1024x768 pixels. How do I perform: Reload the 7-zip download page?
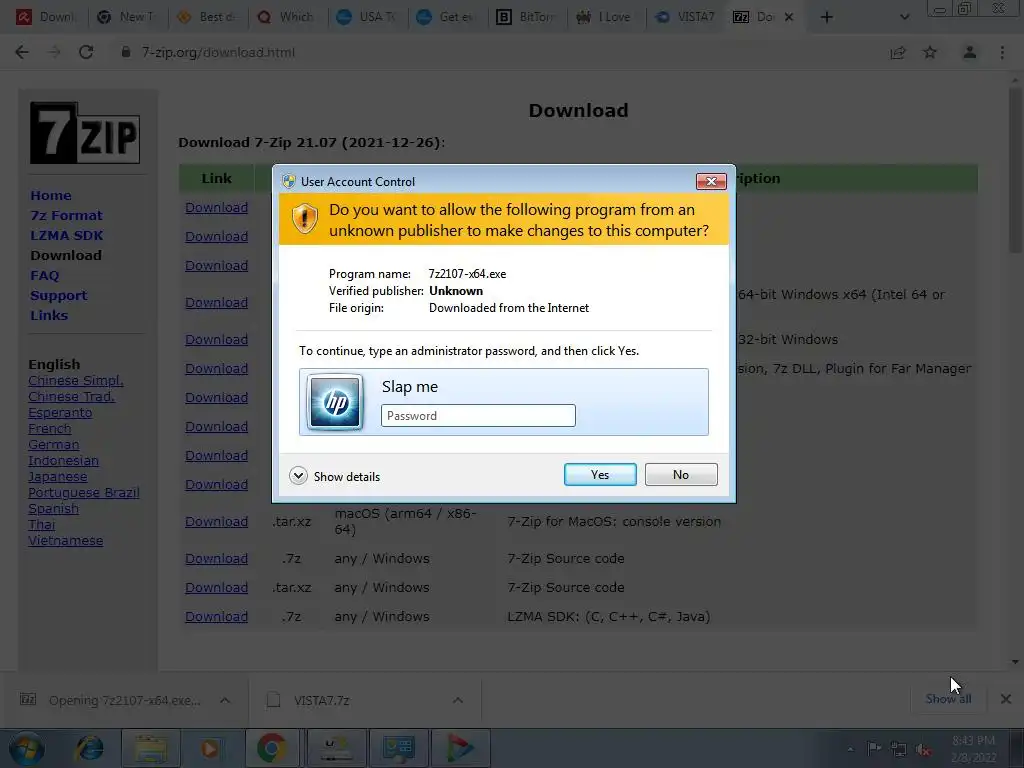86,52
